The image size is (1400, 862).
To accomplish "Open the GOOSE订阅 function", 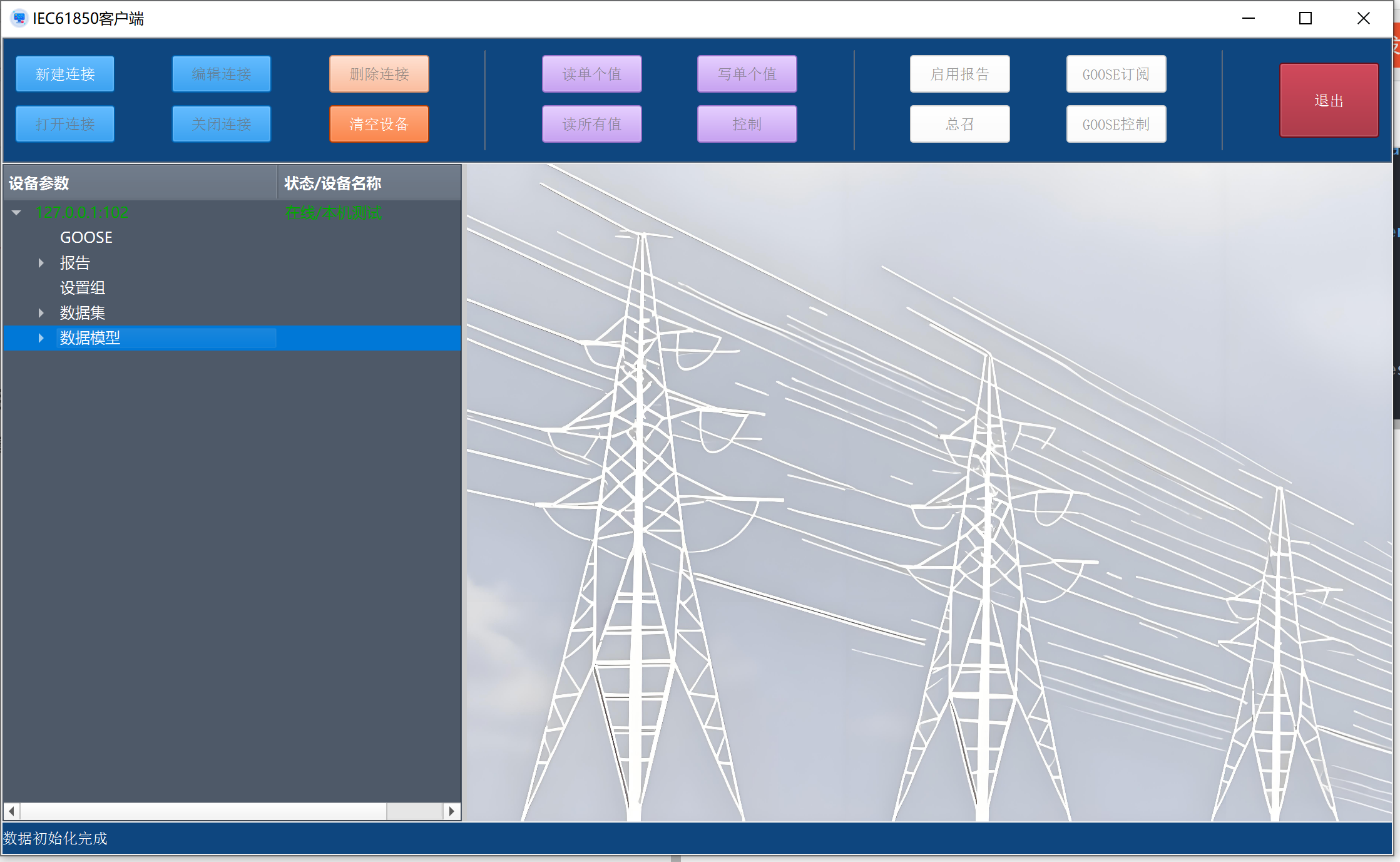I will pyautogui.click(x=1116, y=74).
